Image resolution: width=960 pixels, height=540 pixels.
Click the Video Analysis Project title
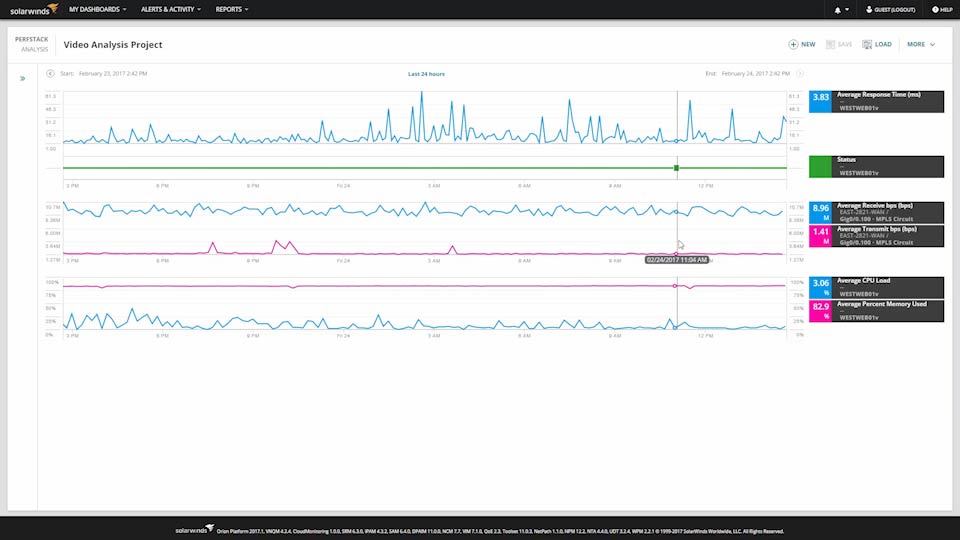tap(113, 45)
